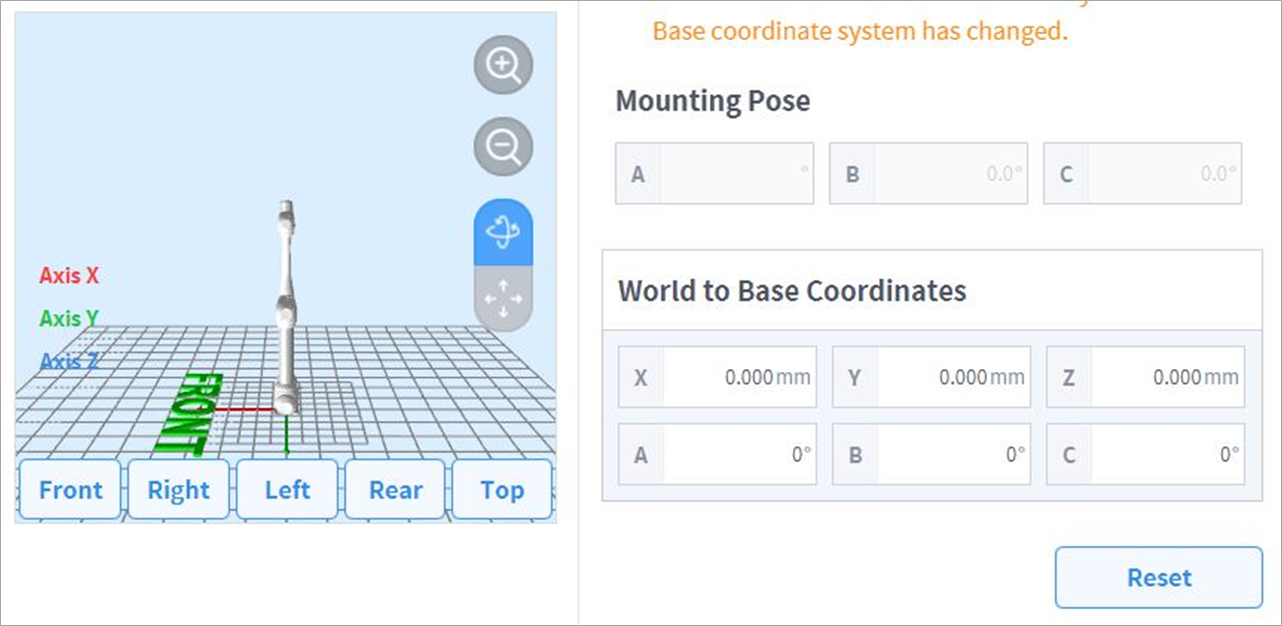Click the zoom in magnifier icon

coord(503,67)
